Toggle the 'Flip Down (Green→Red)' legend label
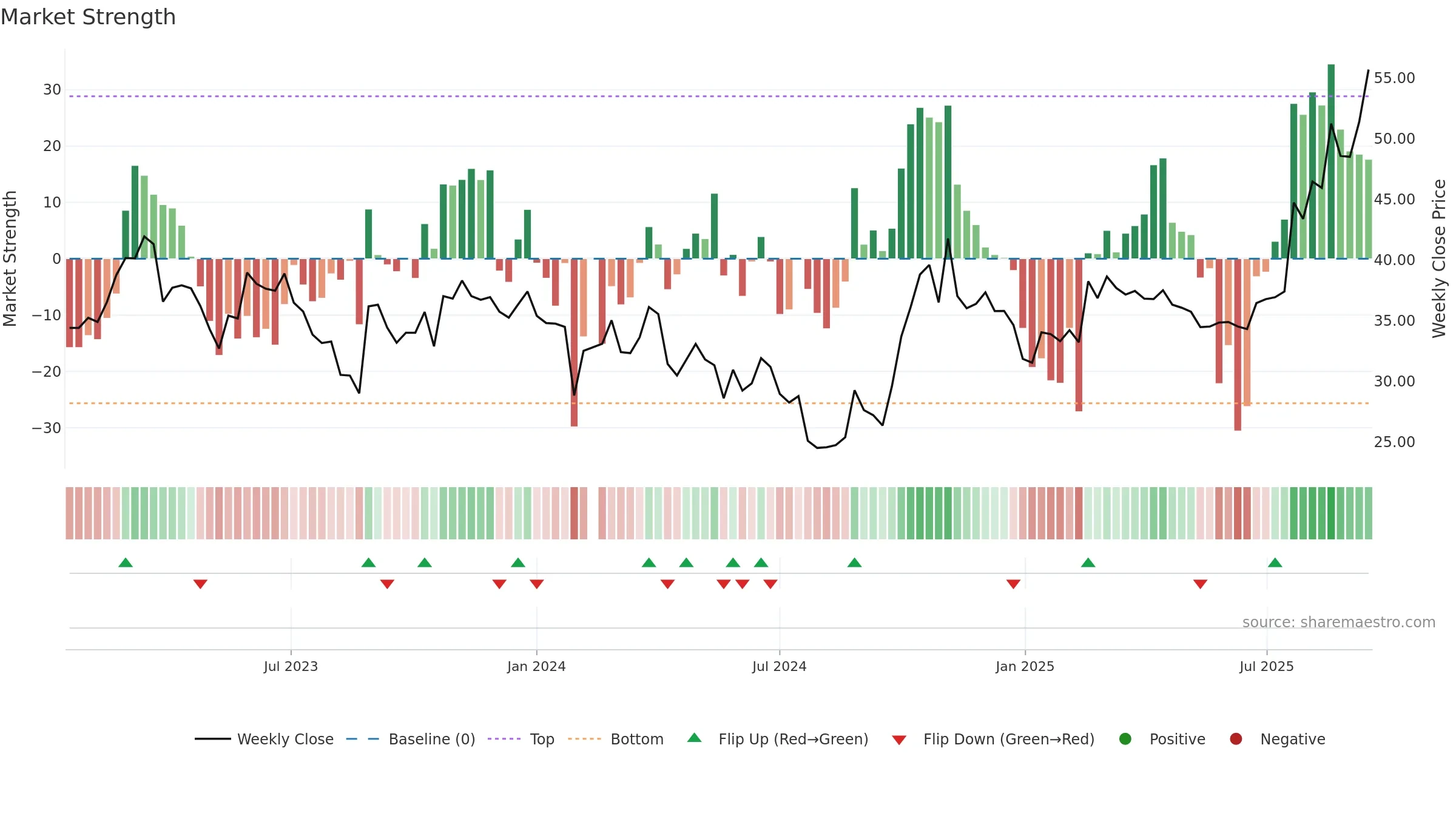The image size is (1456, 819). pyautogui.click(x=1009, y=739)
